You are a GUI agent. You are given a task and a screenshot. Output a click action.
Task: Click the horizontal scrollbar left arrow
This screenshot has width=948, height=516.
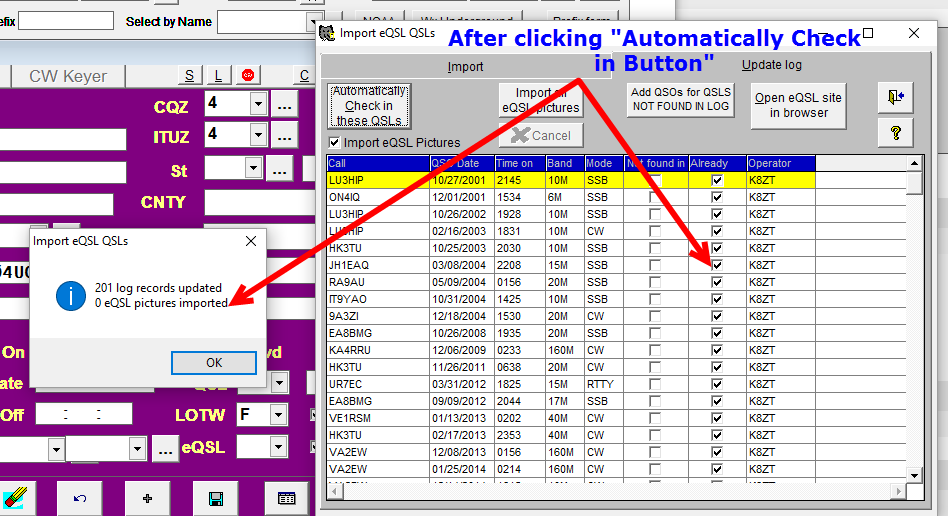tap(334, 491)
